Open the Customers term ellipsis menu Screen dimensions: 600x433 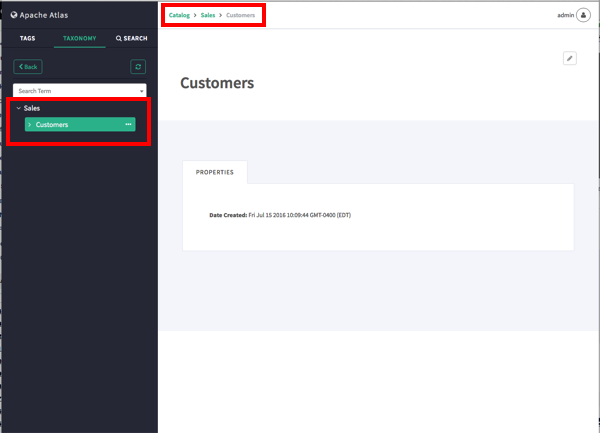[x=128, y=124]
